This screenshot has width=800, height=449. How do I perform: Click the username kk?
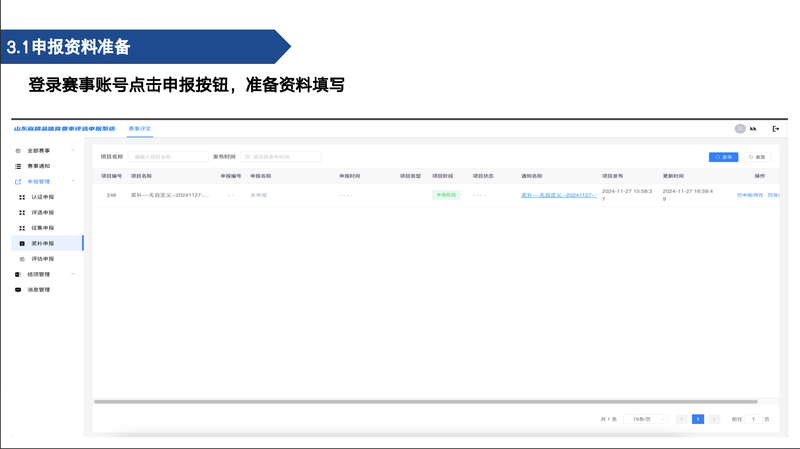click(x=753, y=129)
